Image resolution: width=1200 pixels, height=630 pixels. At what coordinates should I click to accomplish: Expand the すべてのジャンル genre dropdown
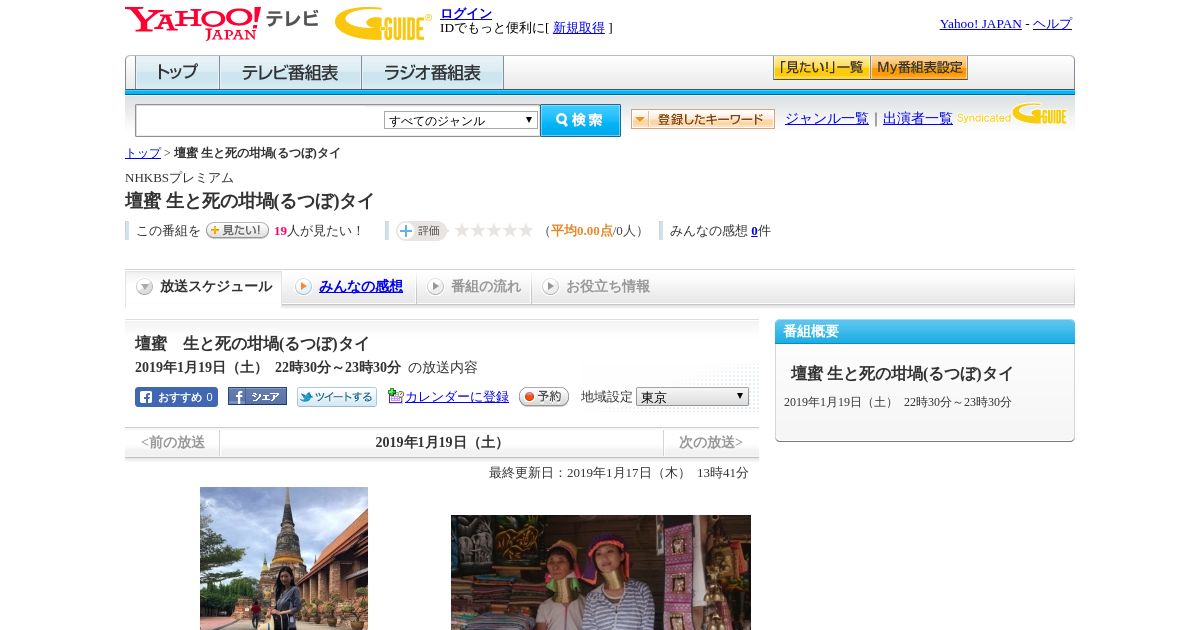click(461, 120)
